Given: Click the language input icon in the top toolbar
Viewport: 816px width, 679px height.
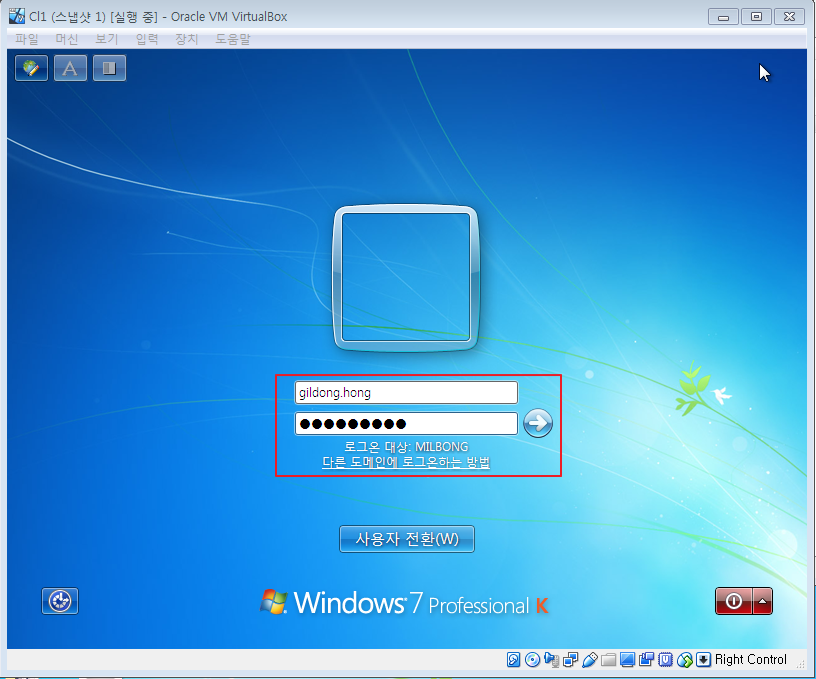Looking at the screenshot, I should [x=31, y=68].
